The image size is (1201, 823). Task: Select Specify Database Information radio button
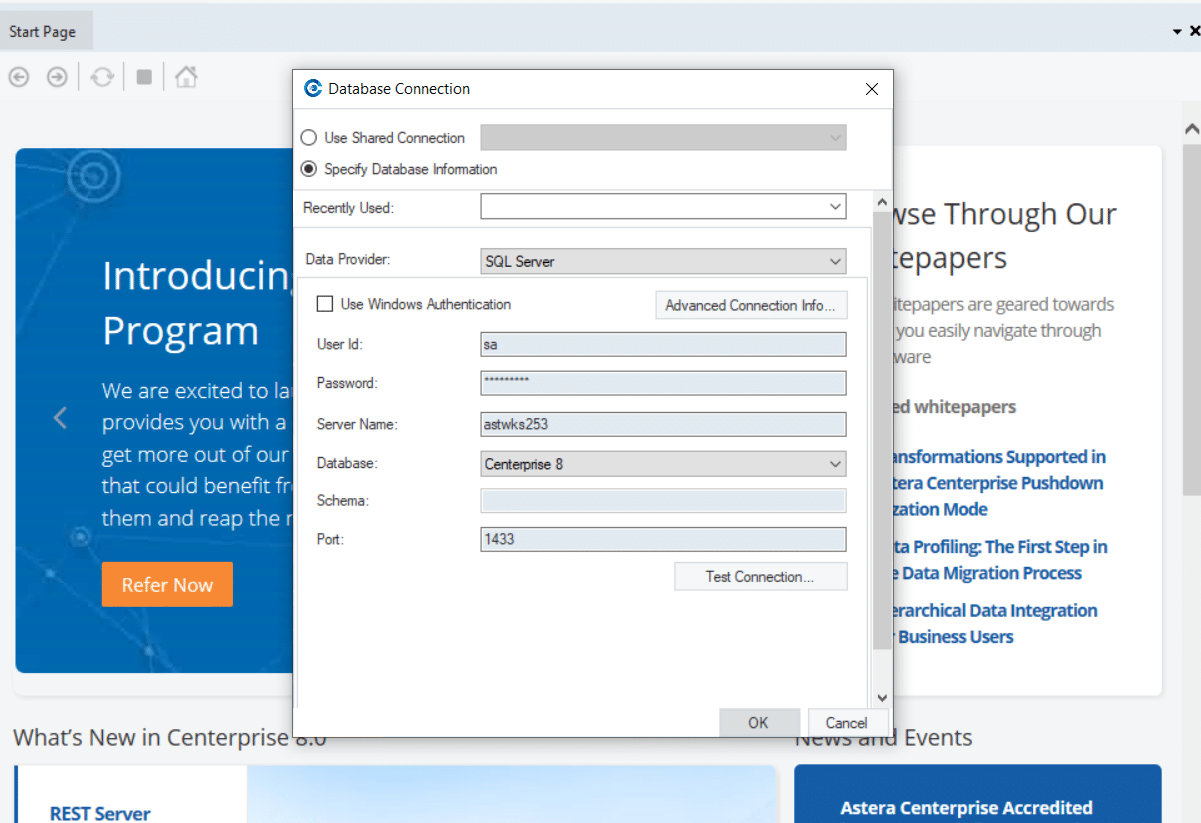click(x=309, y=169)
